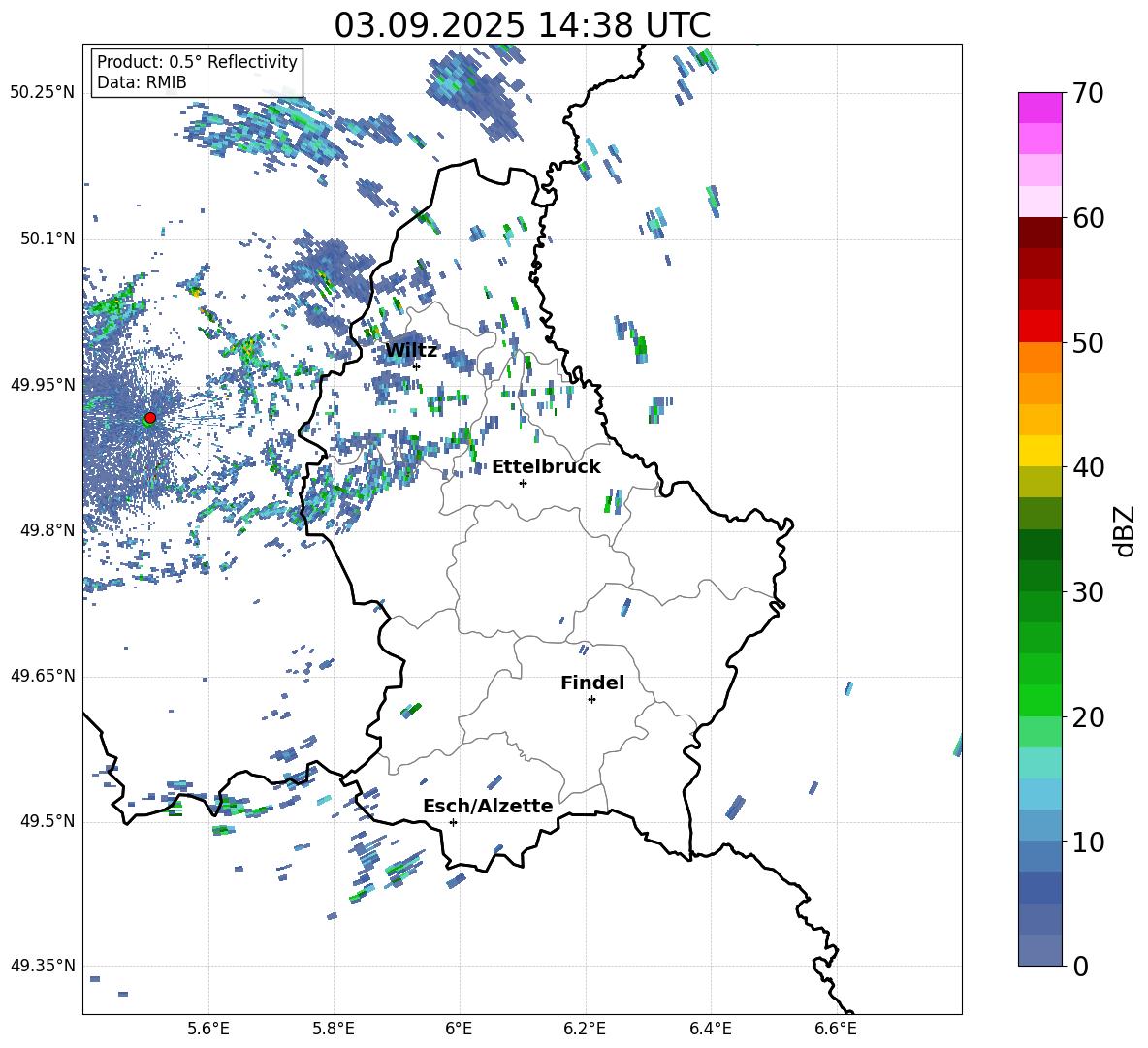
Task: Click the 30 value on colorbar
Action: coord(1089,592)
